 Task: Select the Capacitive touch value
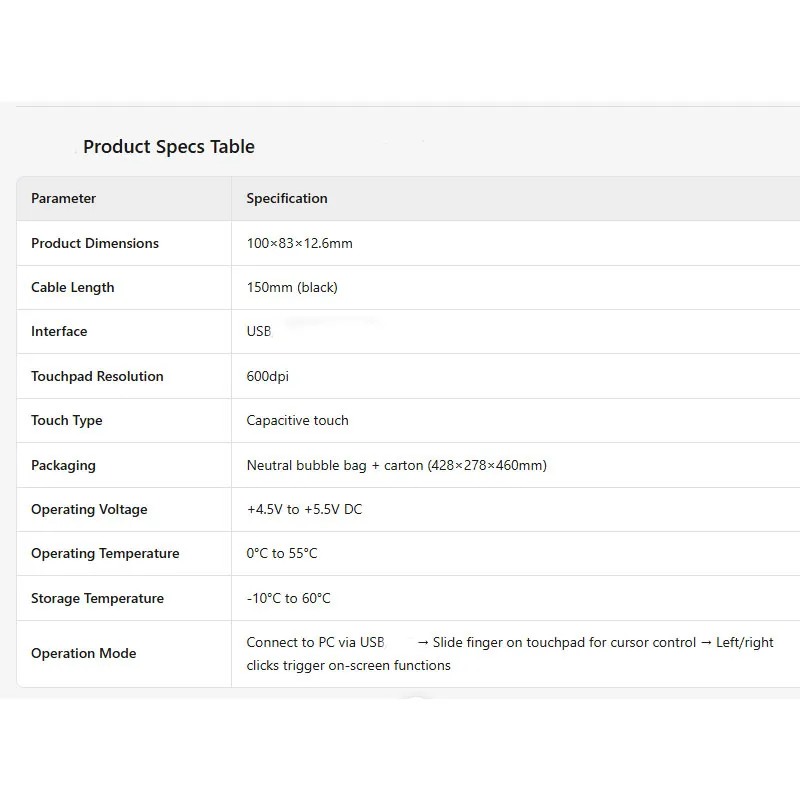[x=297, y=420]
